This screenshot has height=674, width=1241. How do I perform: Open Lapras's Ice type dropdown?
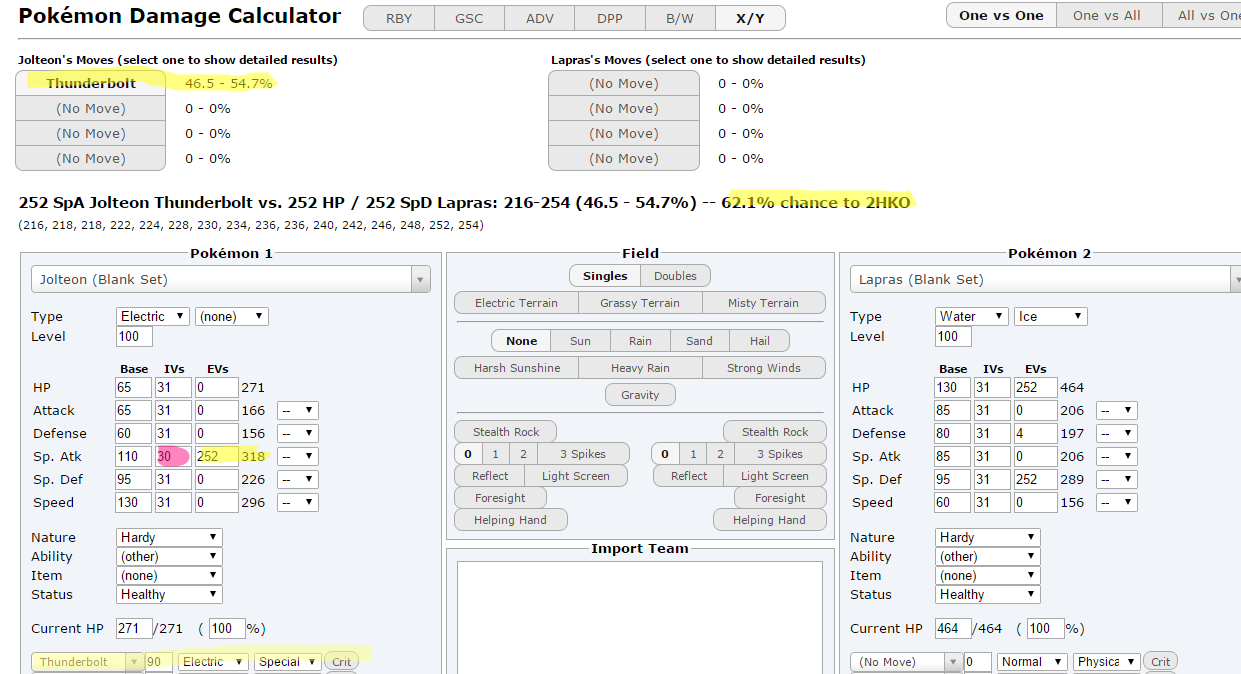1050,316
